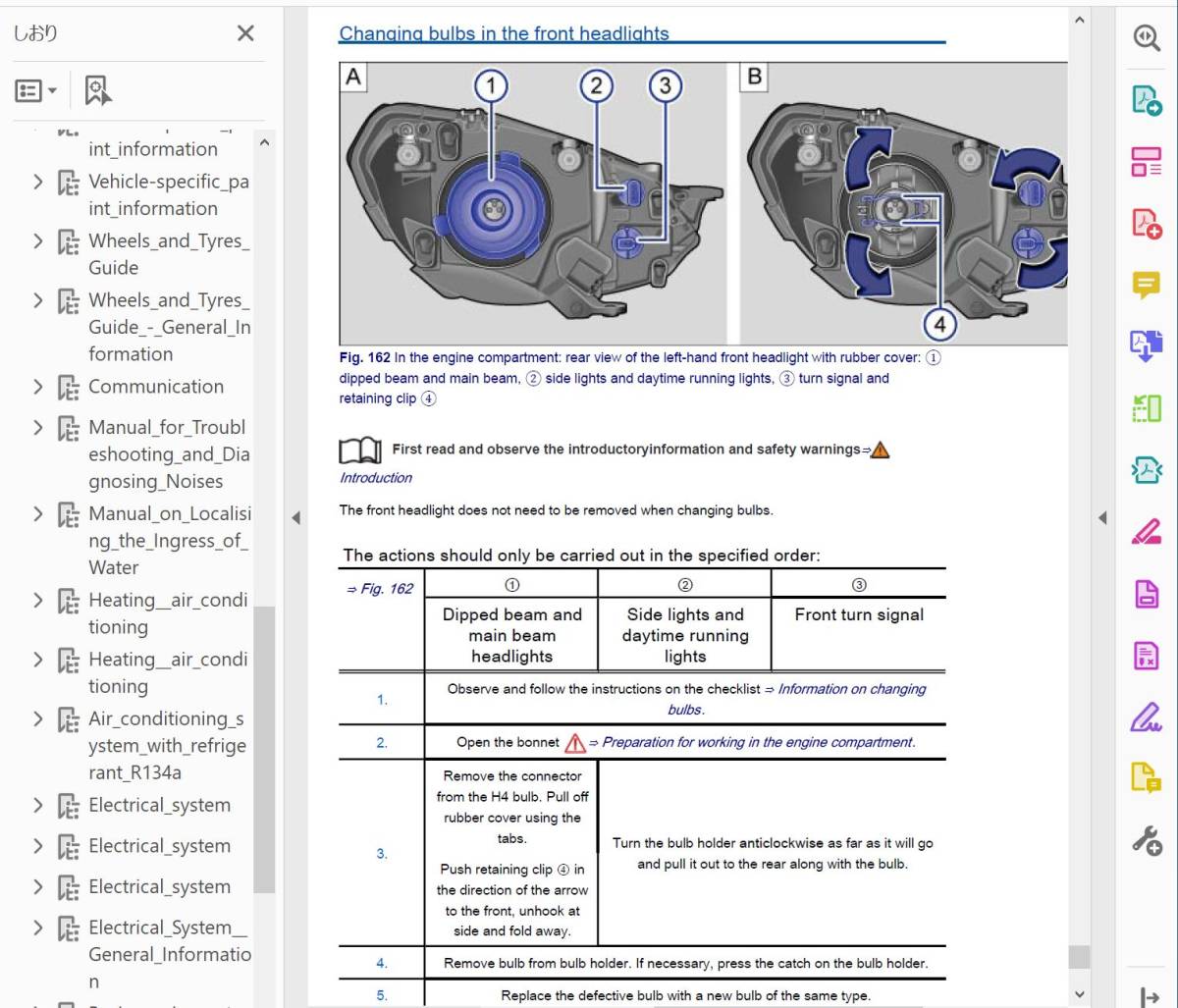The width and height of the screenshot is (1178, 1008).
Task: Select the Electrical_System__General_Information bookmark
Action: tap(169, 955)
